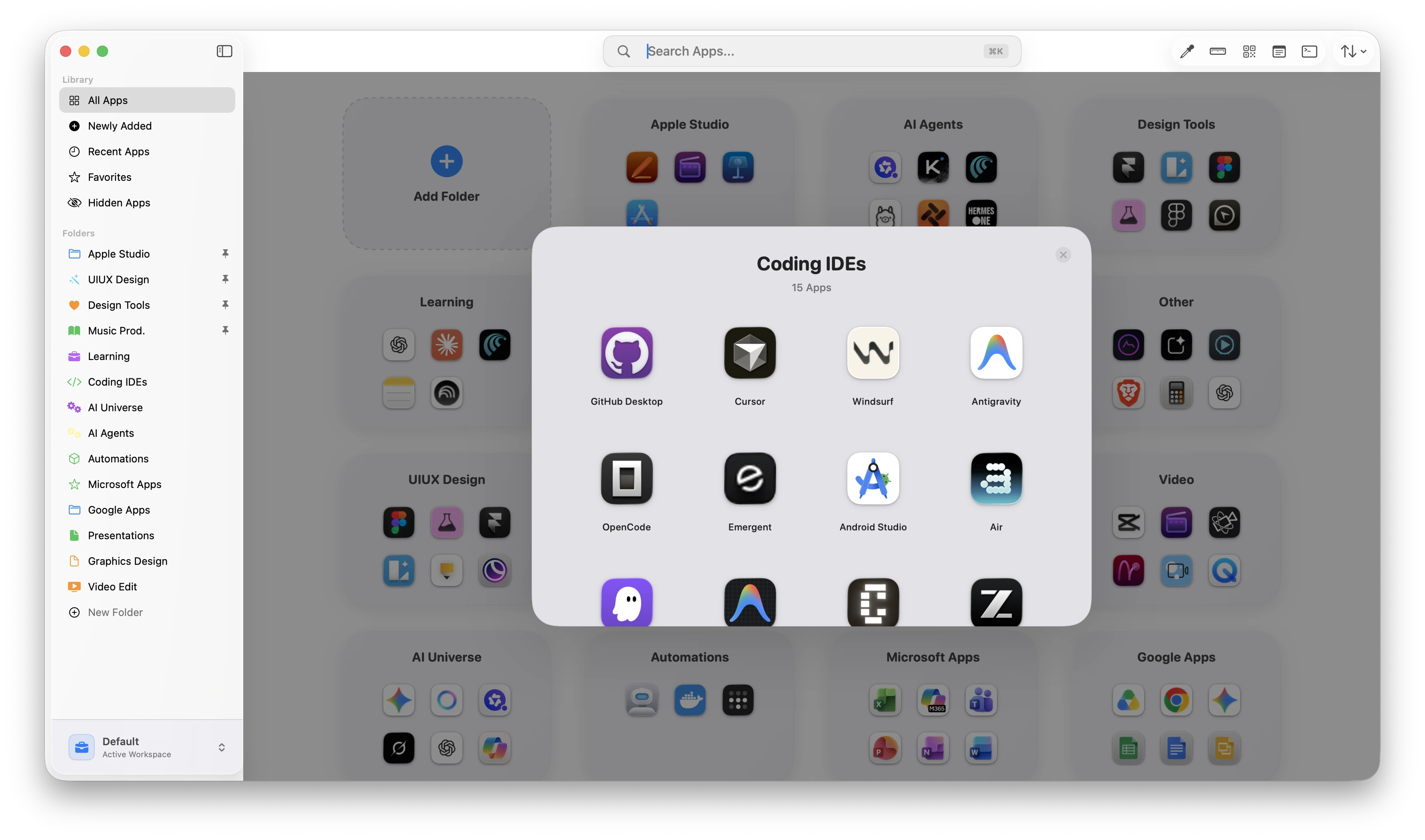The height and width of the screenshot is (840, 1425).
Task: Focus the Search Apps field
Action: click(812, 51)
